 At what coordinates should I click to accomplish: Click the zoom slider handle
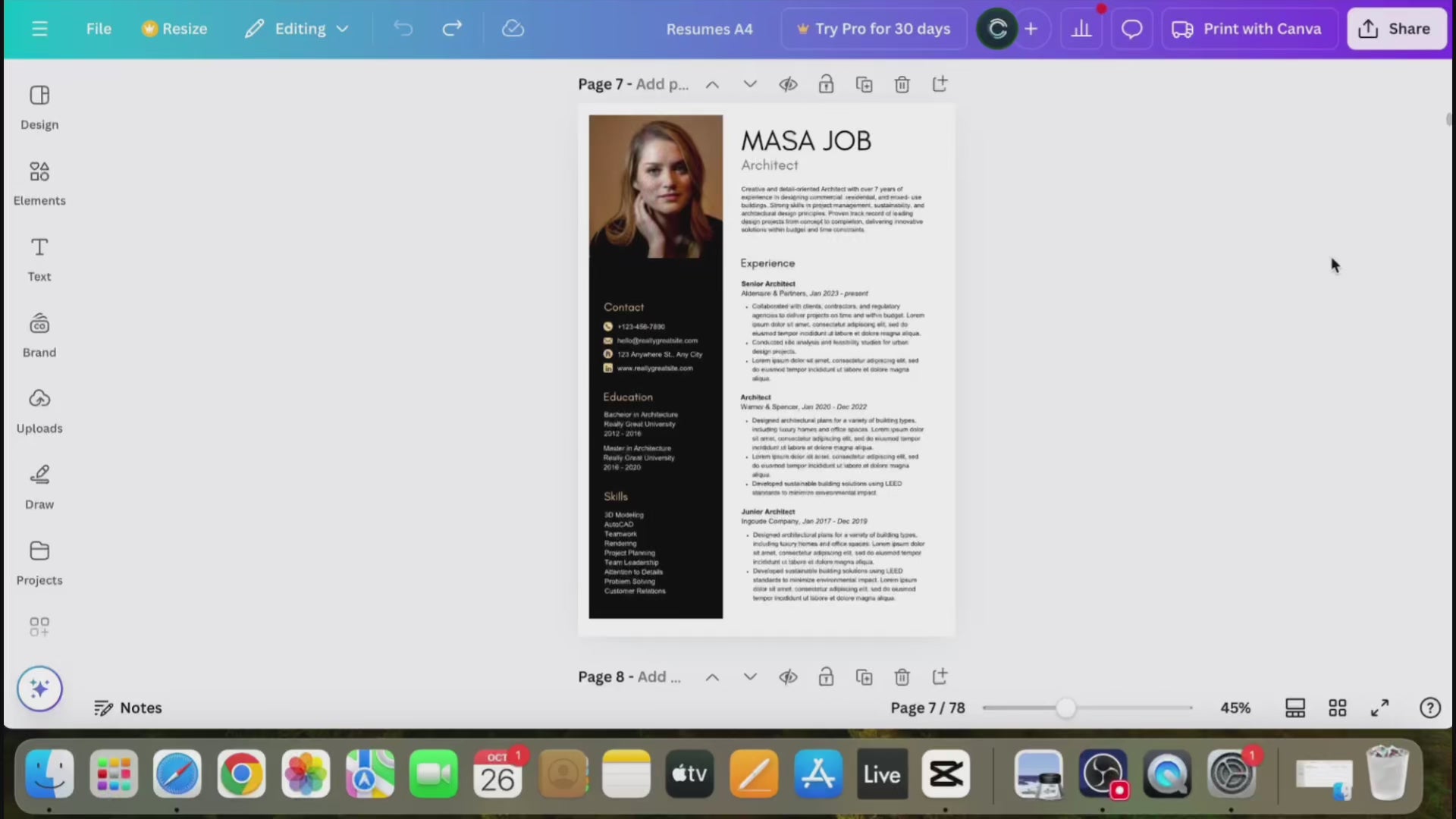pyautogui.click(x=1066, y=708)
